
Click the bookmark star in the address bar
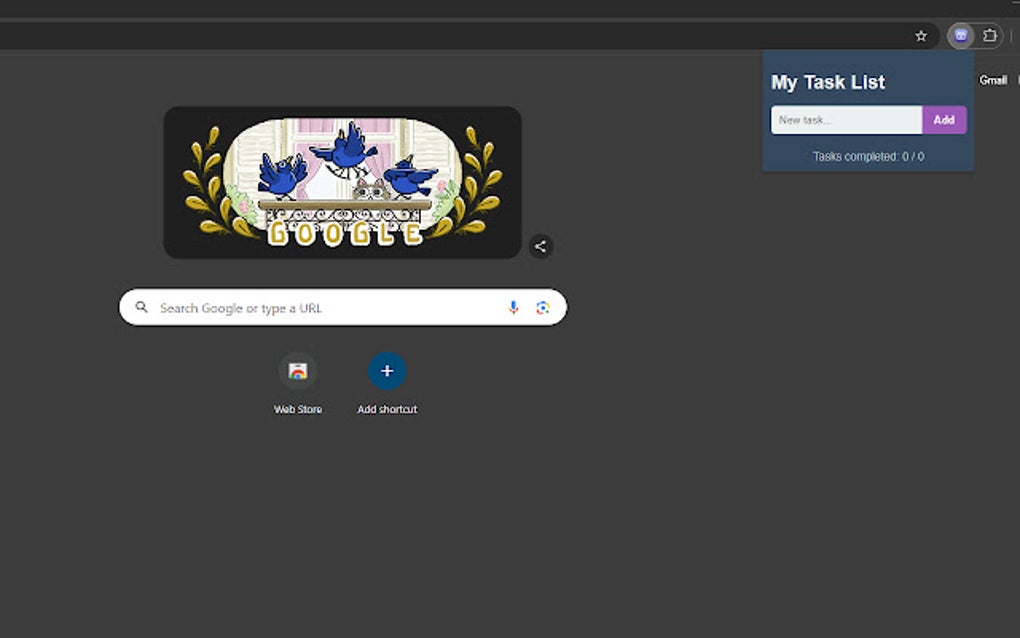pyautogui.click(x=920, y=35)
